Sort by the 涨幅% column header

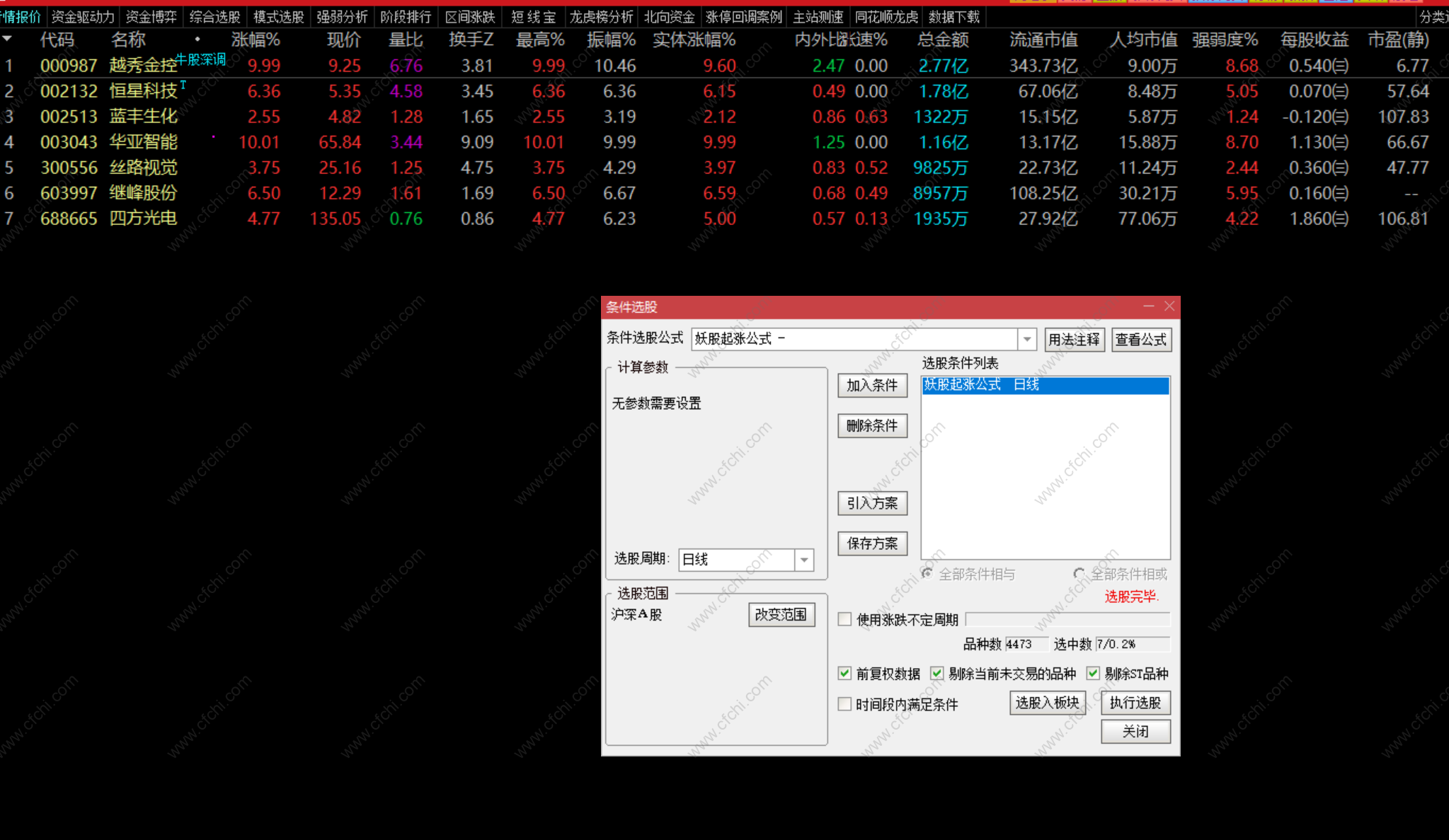point(256,40)
